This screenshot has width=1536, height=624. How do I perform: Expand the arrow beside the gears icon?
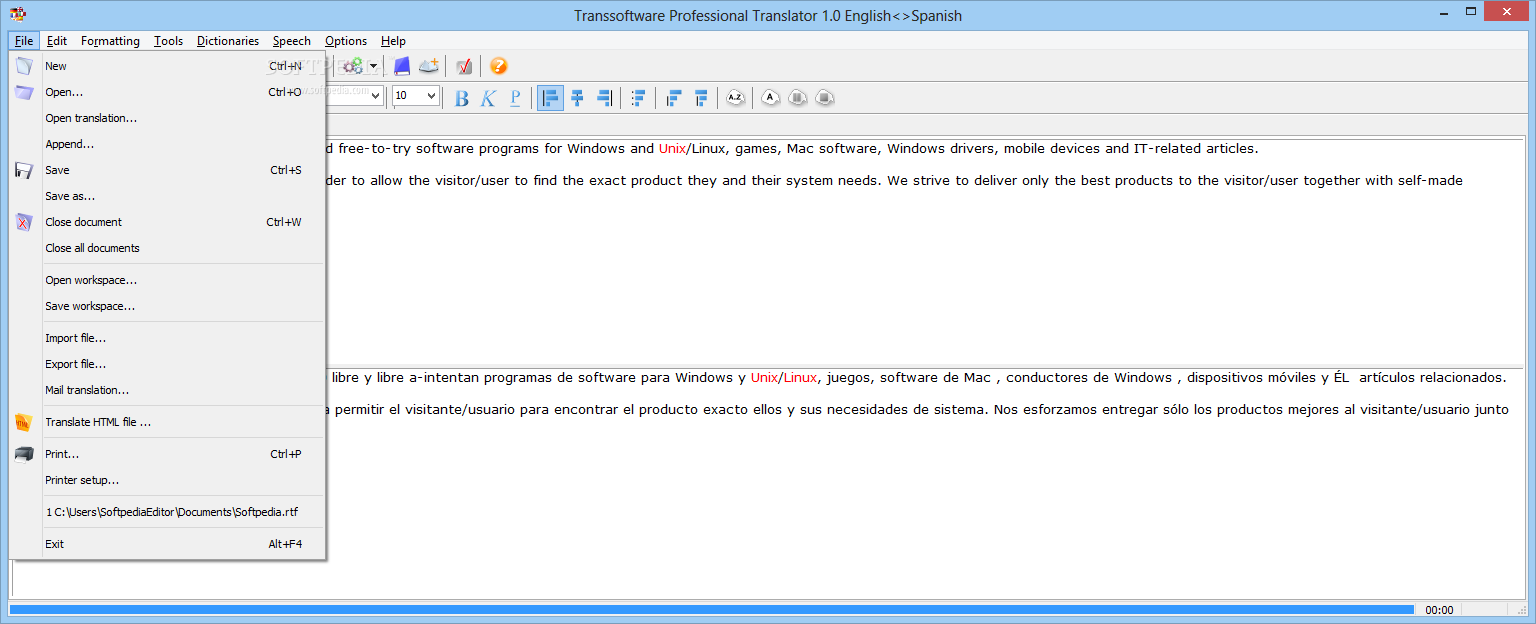pyautogui.click(x=373, y=66)
